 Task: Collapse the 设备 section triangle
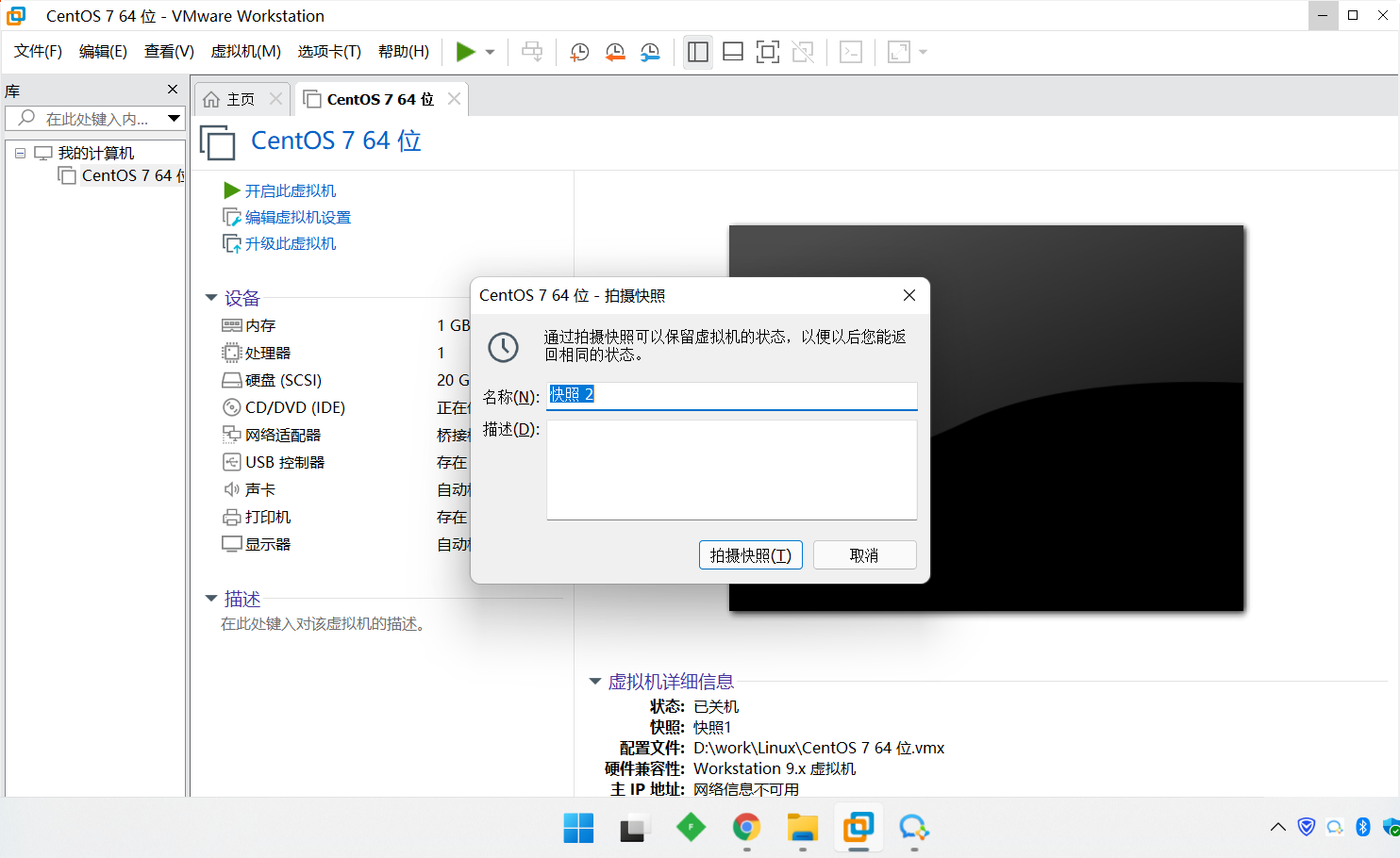211,297
